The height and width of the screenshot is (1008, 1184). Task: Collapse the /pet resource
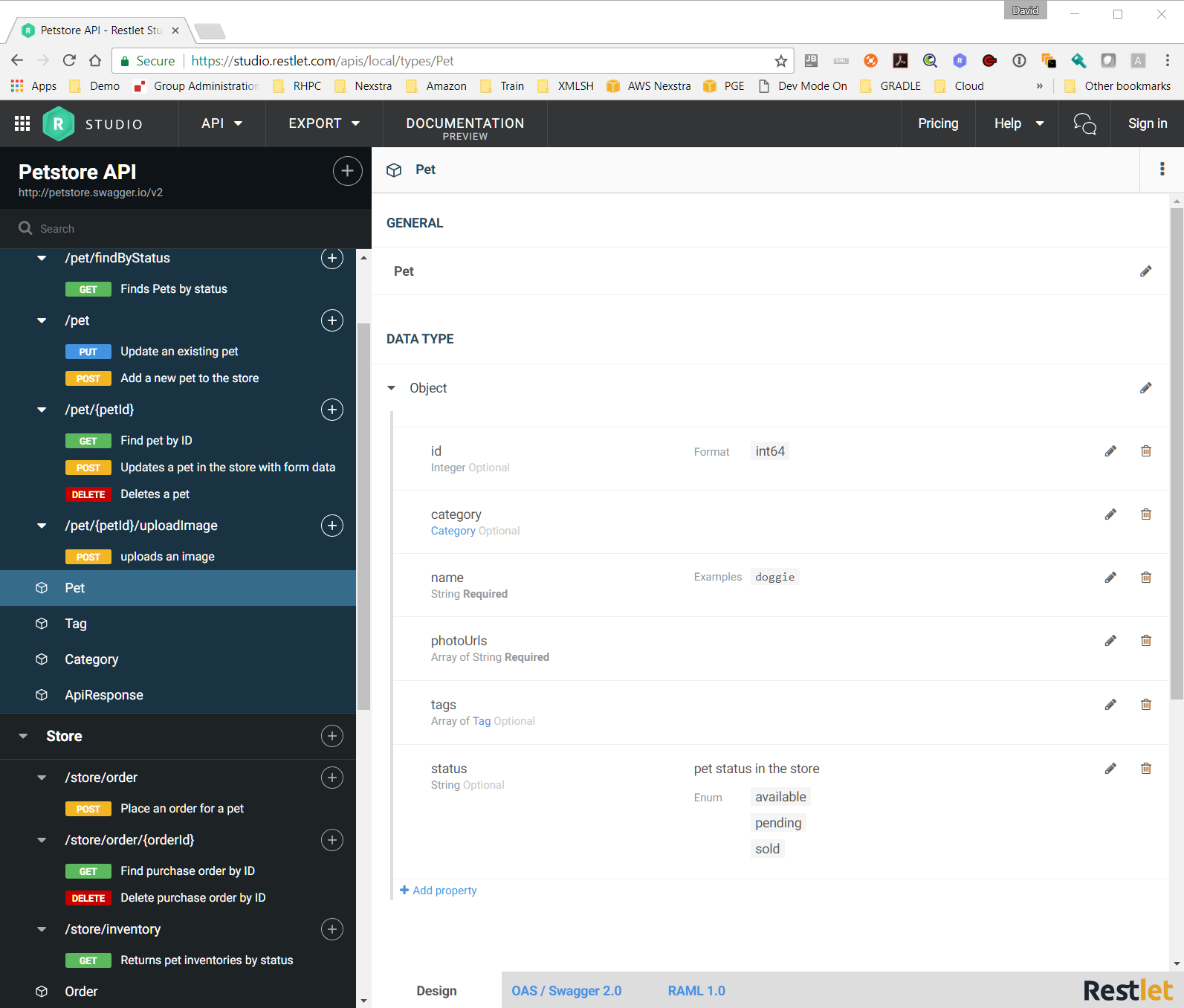[x=42, y=320]
